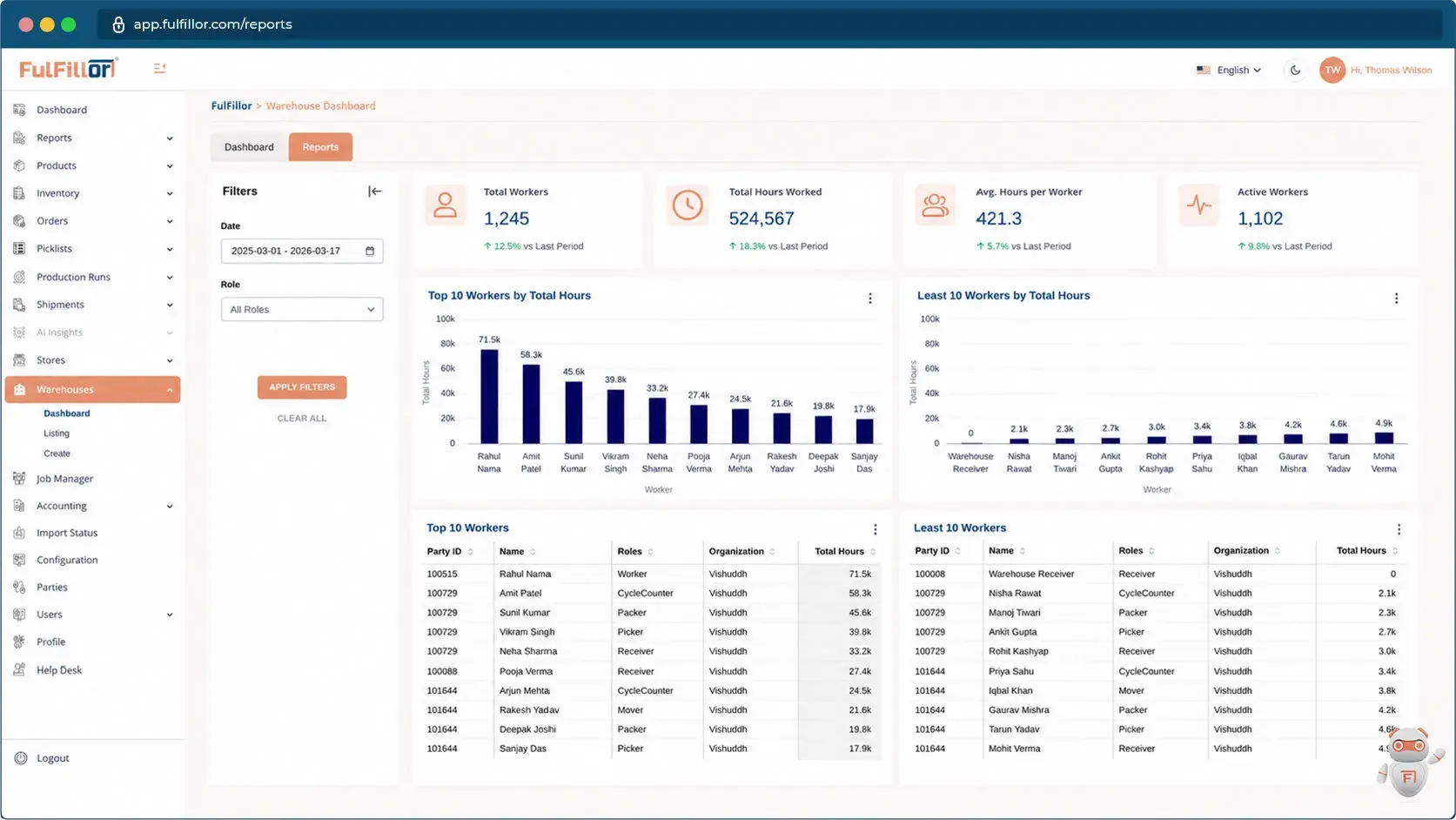Select Listing under Warehouses
Image resolution: width=1456 pixels, height=820 pixels.
[x=57, y=434]
